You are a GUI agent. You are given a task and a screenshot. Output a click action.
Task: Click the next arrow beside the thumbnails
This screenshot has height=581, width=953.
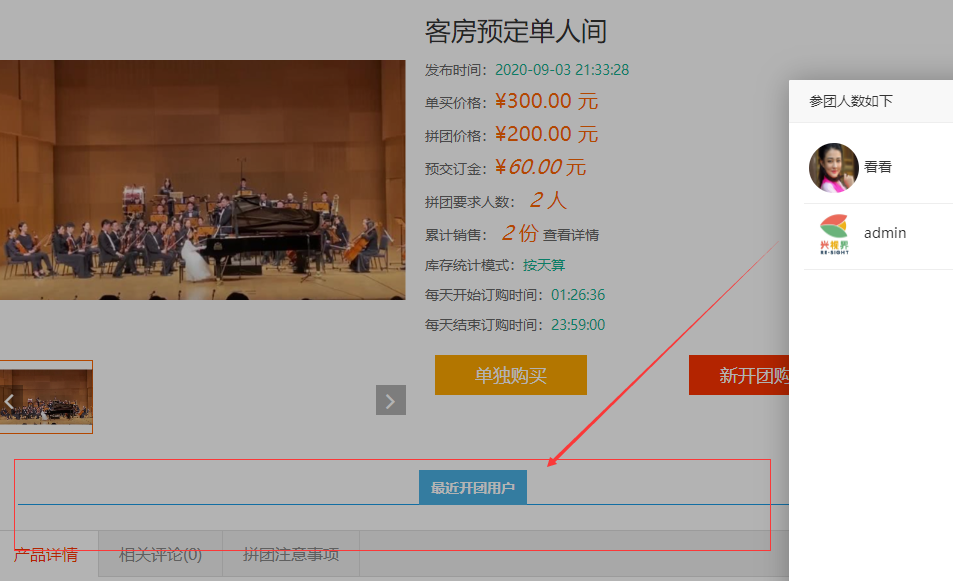(391, 400)
